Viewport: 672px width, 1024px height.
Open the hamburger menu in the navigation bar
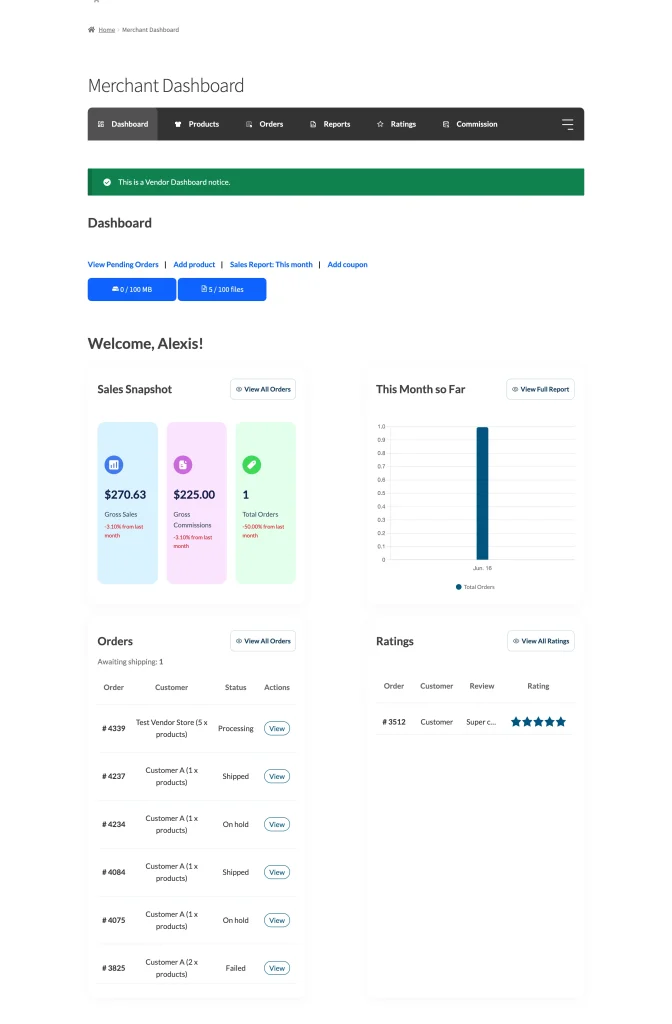point(568,124)
